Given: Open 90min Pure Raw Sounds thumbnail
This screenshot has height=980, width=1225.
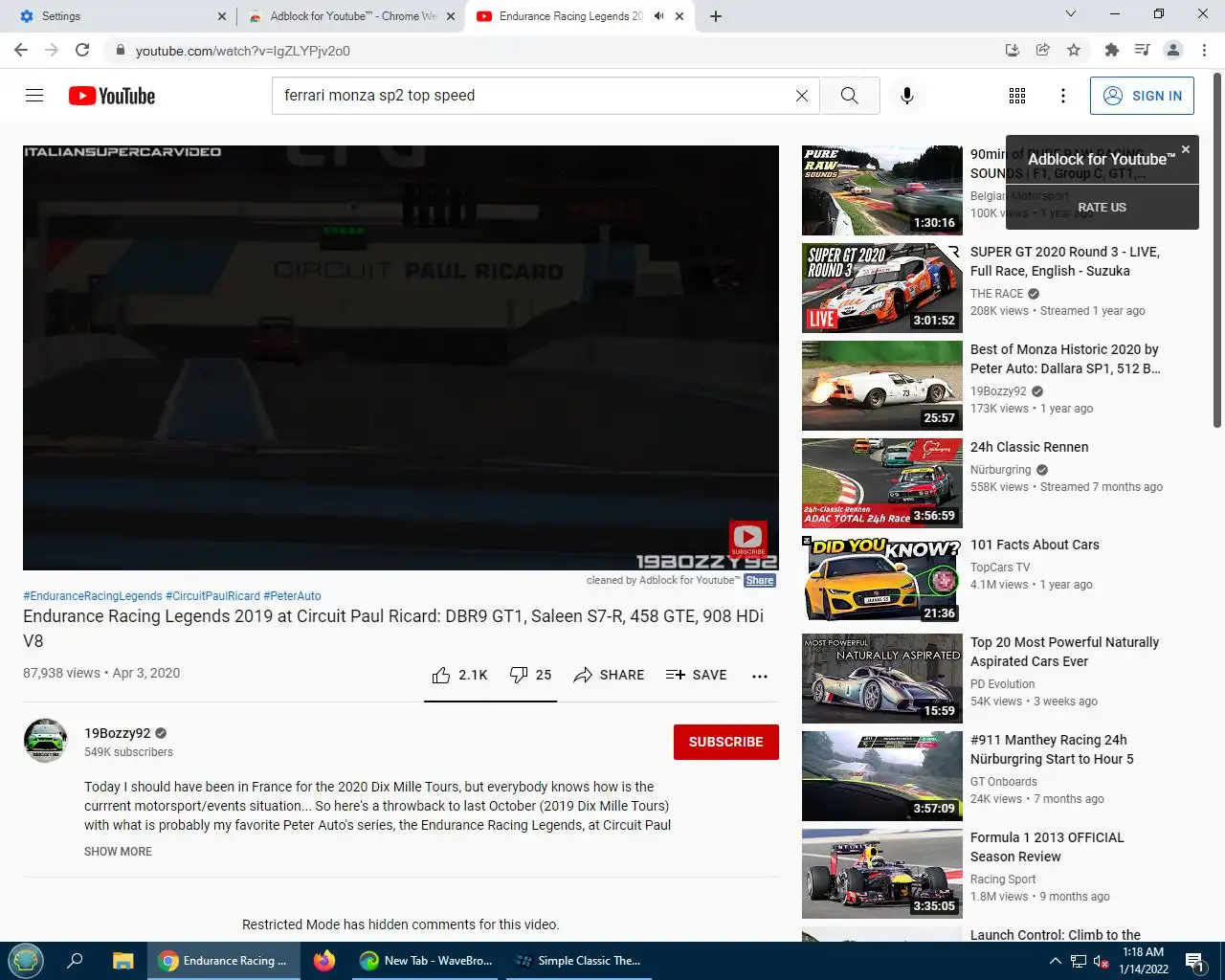Looking at the screenshot, I should click(882, 190).
